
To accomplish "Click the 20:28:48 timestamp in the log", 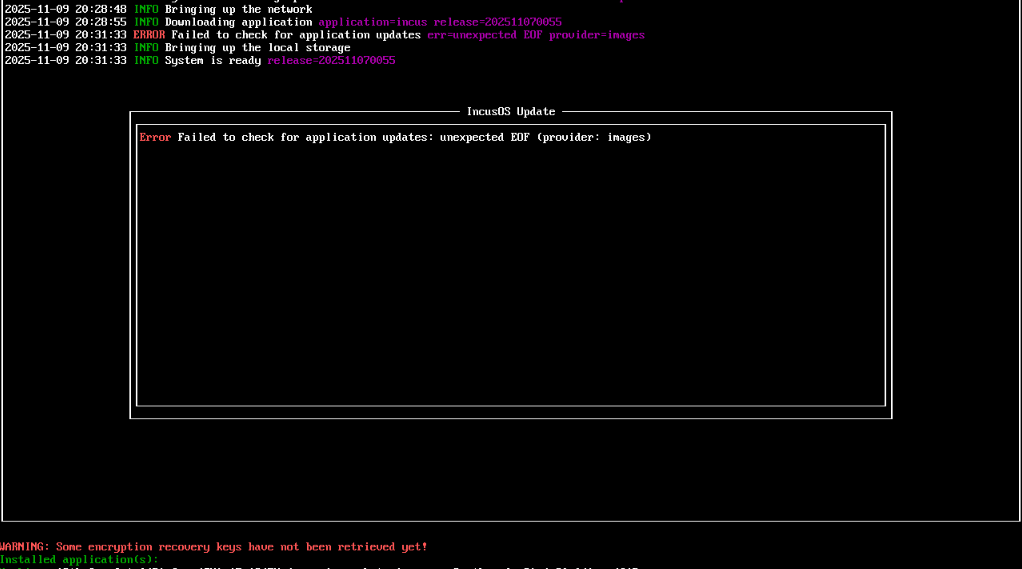I will point(101,9).
